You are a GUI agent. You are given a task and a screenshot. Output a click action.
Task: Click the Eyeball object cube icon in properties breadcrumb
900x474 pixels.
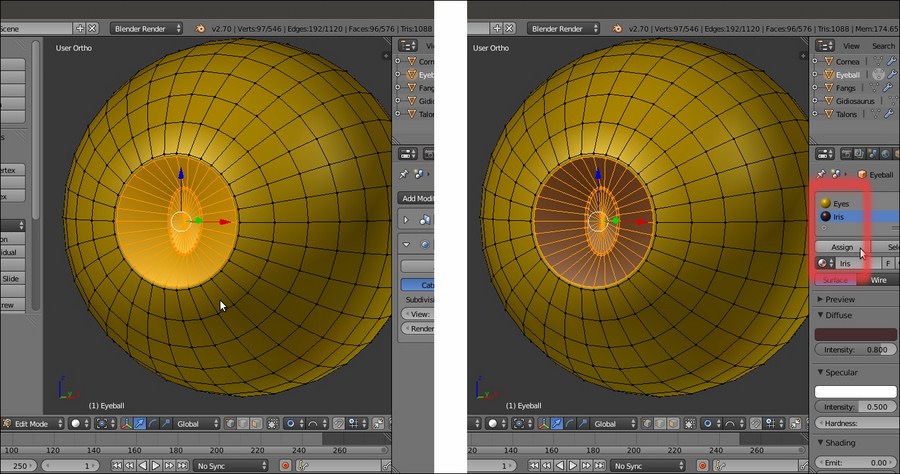tap(861, 174)
